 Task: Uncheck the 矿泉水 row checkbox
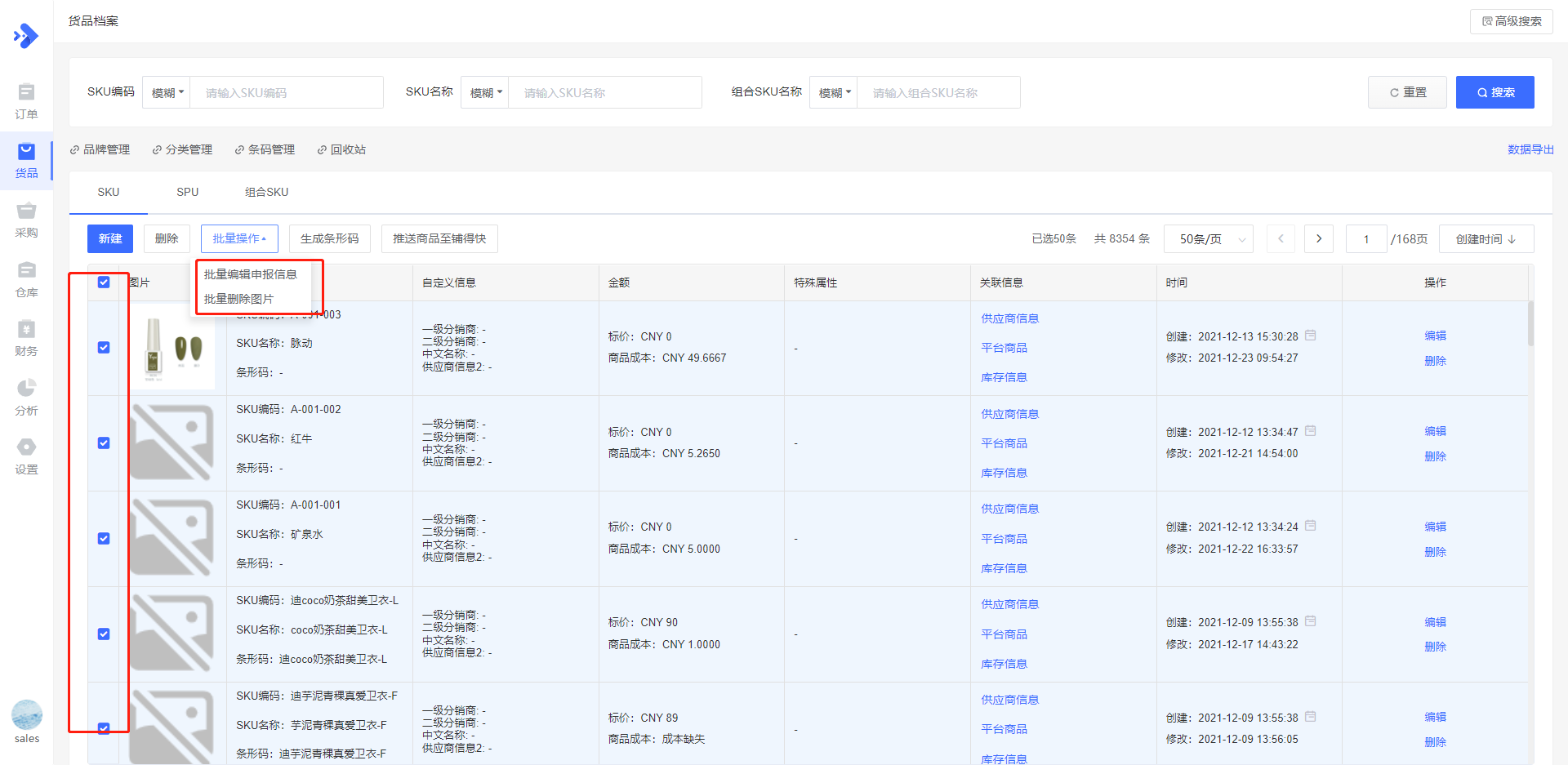pos(104,539)
